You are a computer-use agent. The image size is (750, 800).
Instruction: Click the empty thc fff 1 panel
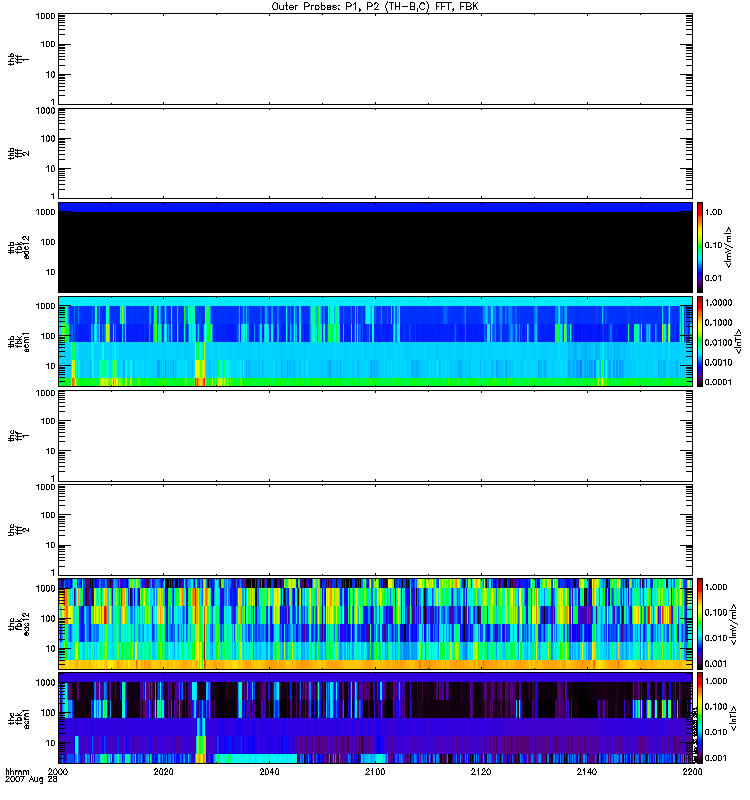(x=376, y=435)
